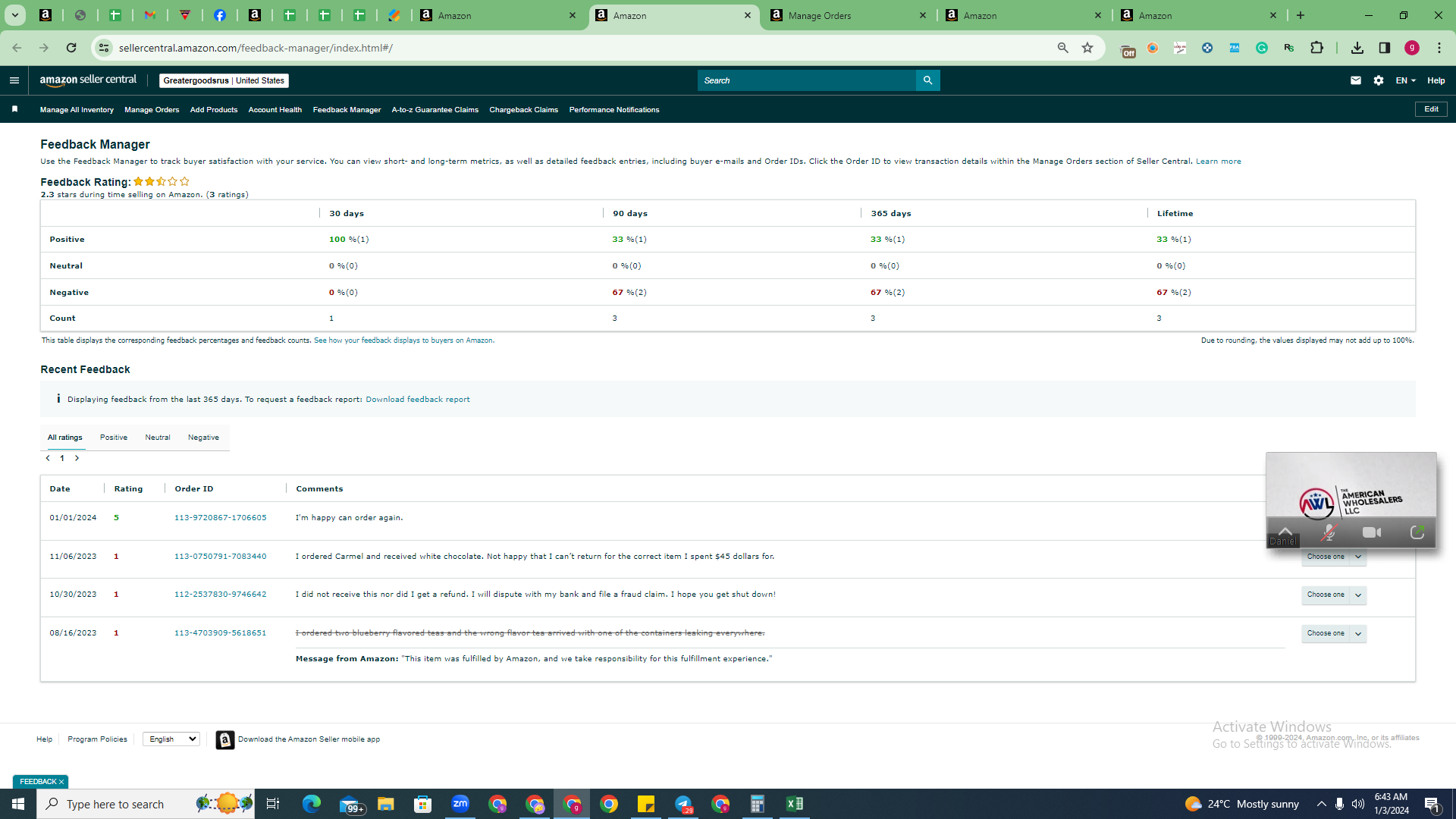Open the Chrome downloads icon
This screenshot has height=819, width=1456.
click(x=1357, y=48)
